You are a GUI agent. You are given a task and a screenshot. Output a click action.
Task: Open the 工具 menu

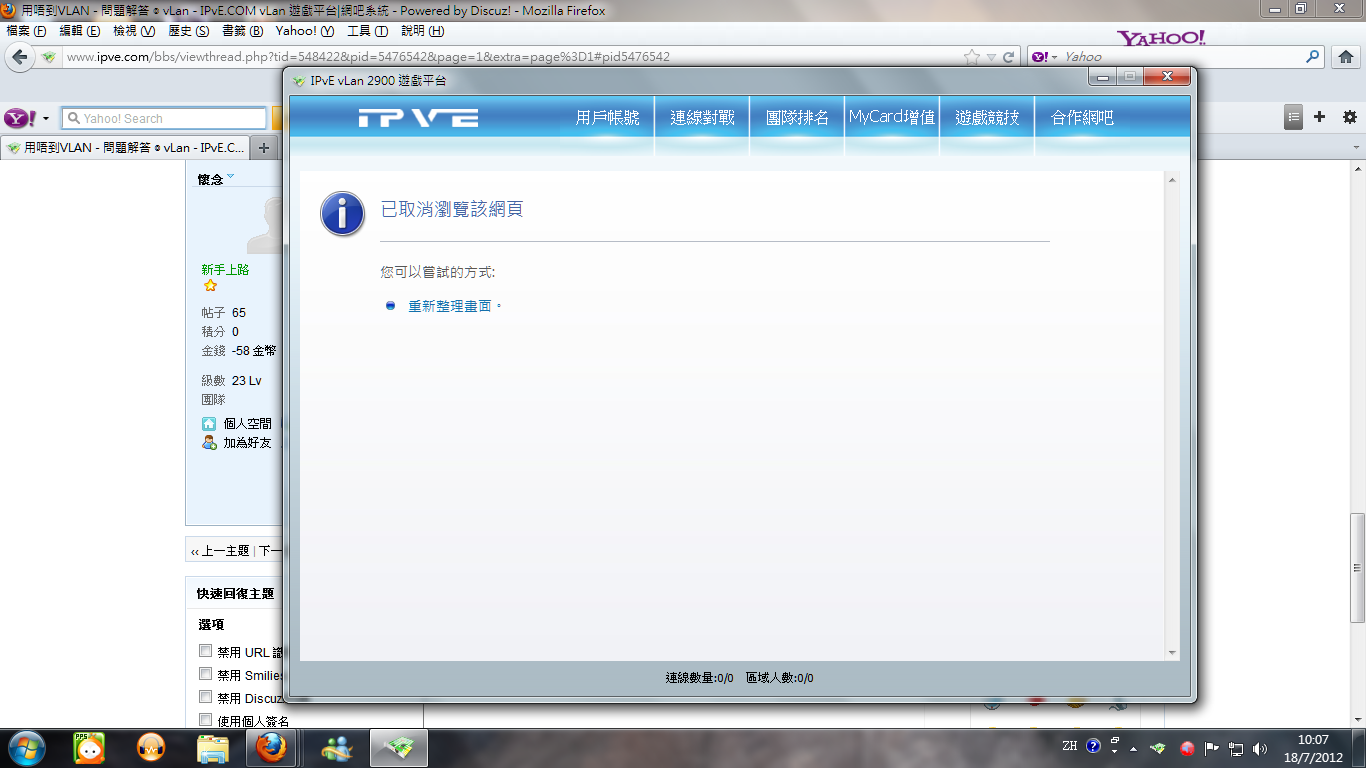[368, 31]
